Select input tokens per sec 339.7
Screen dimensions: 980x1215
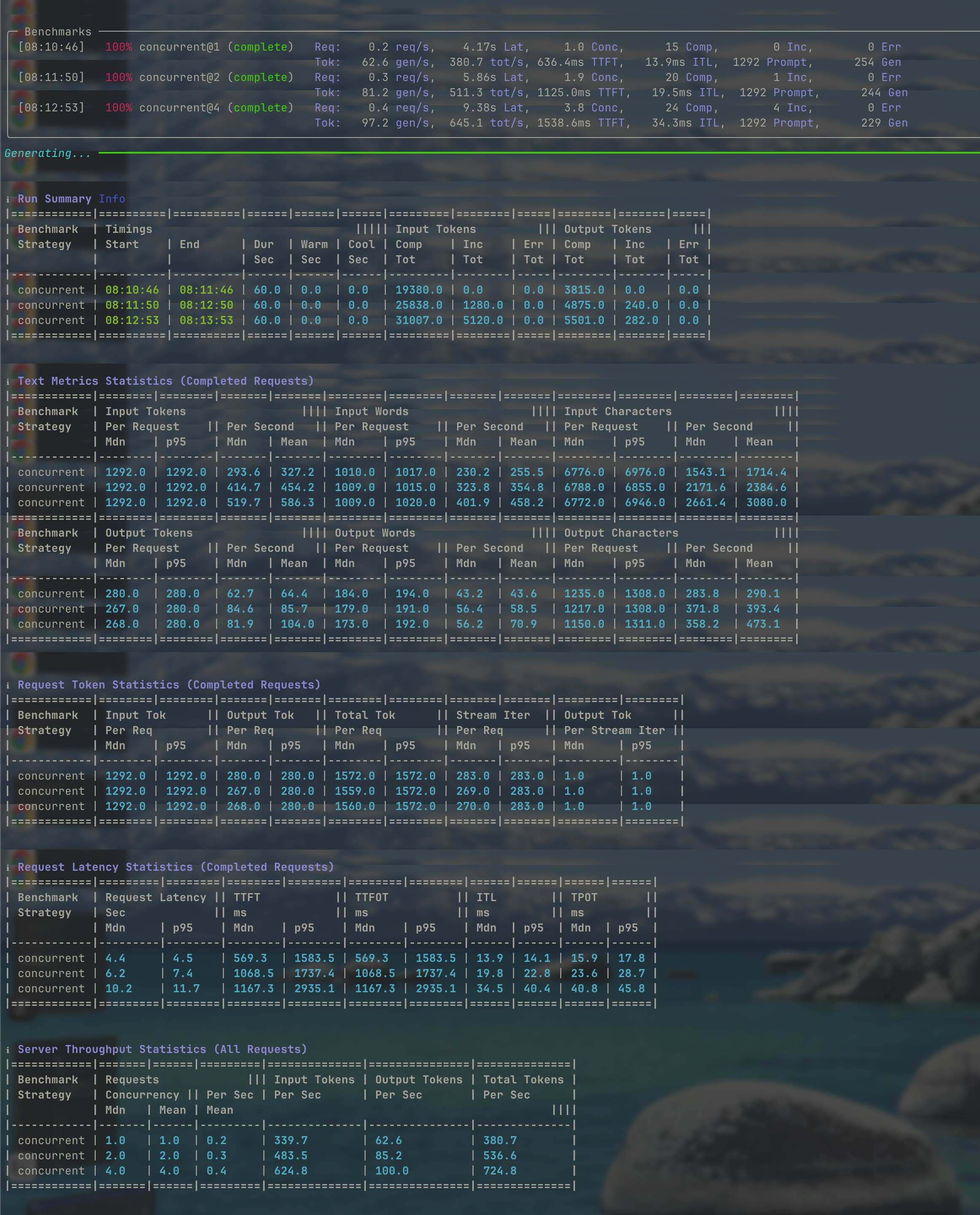pos(291,1140)
